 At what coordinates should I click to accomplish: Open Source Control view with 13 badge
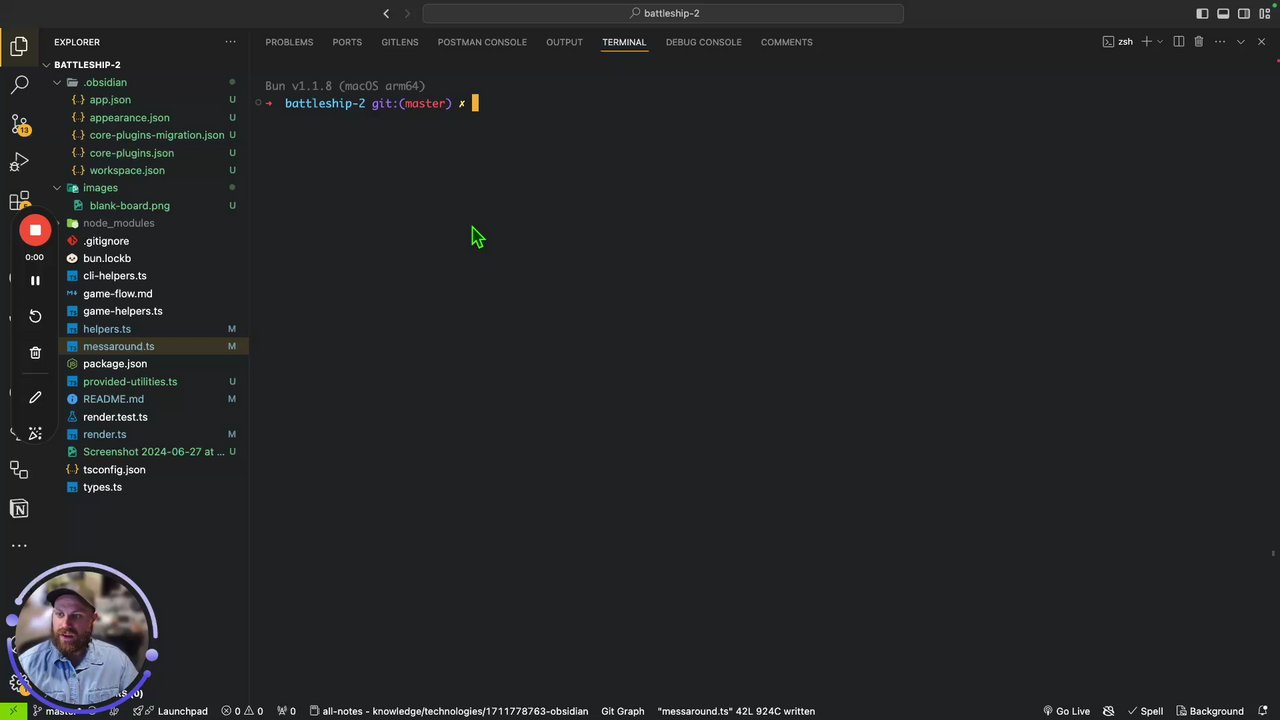[19, 124]
